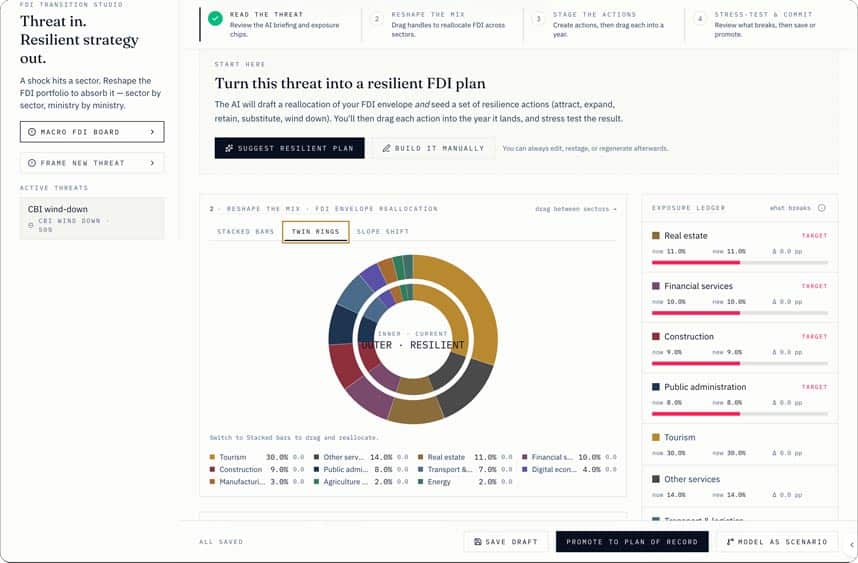Click the pencil icon on Build It Manually

coord(386,148)
